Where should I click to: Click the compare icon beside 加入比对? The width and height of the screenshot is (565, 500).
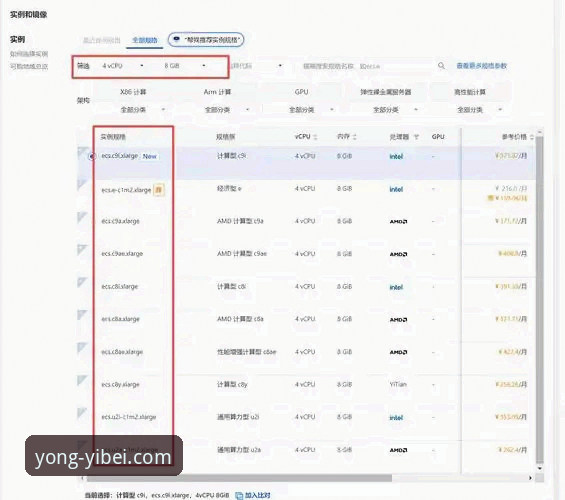tap(239, 496)
